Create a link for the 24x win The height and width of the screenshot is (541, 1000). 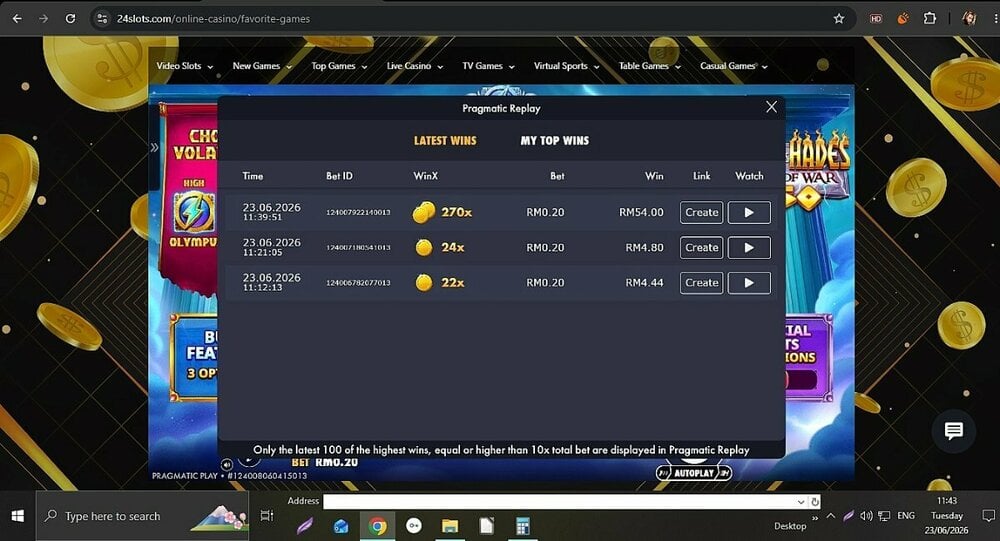tap(702, 248)
